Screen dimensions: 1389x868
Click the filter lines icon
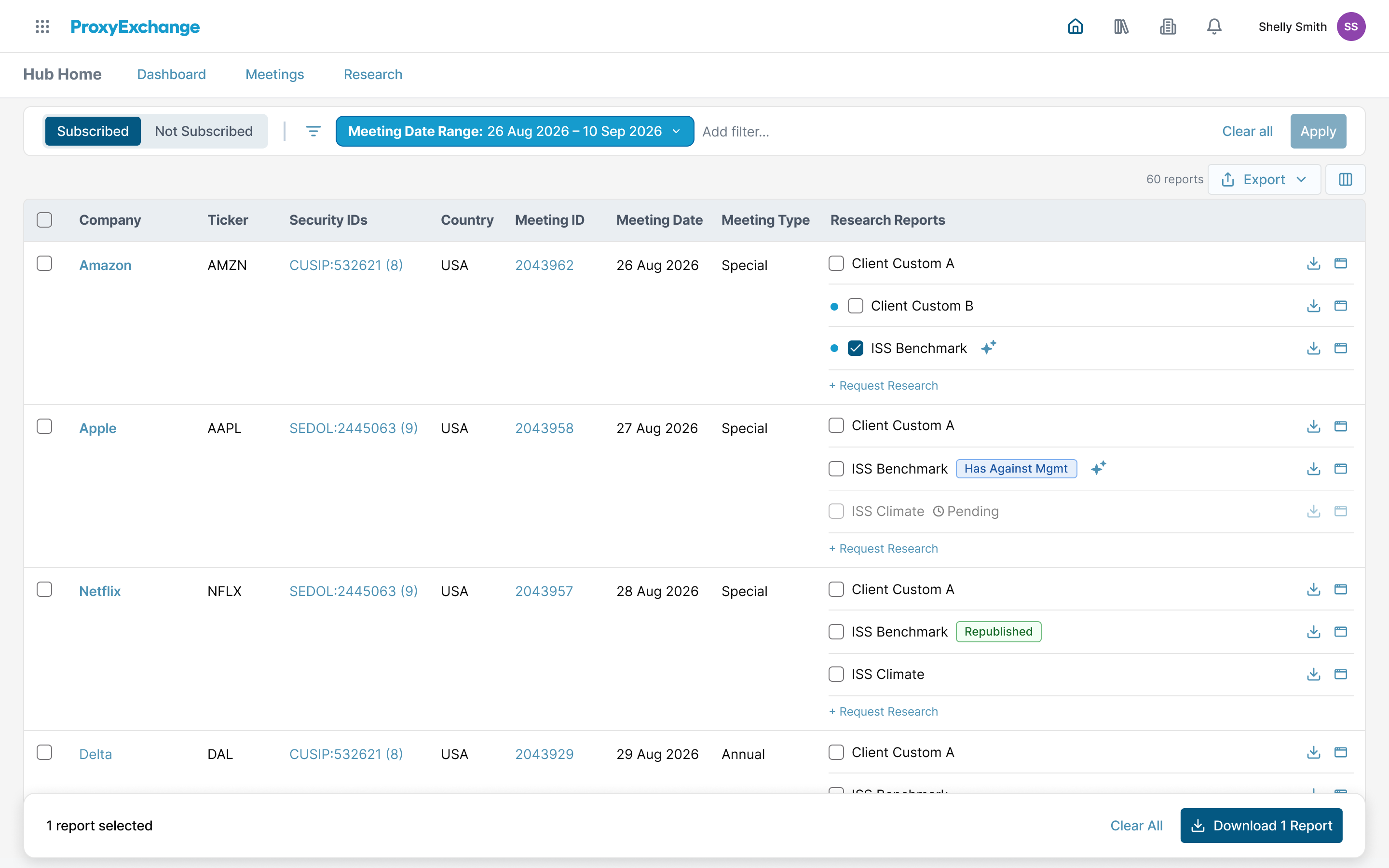[313, 132]
